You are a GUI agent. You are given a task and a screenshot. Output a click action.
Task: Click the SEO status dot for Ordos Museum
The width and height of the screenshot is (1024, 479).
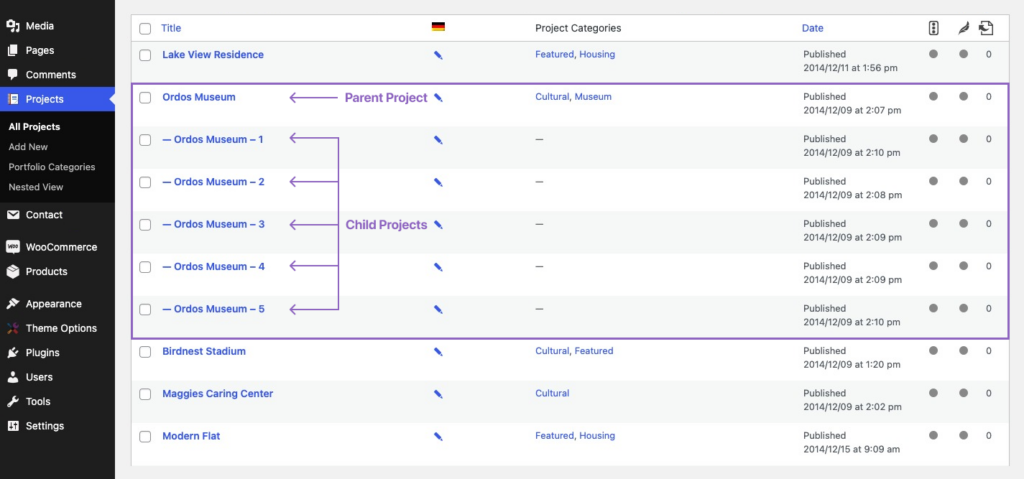933,97
